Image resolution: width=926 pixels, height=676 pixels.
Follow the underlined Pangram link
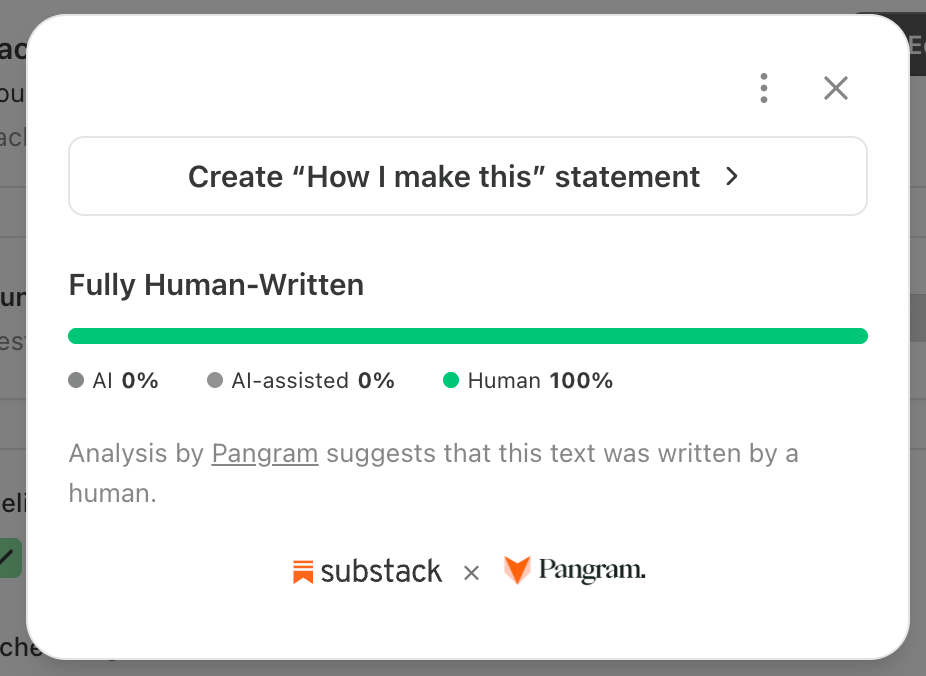[265, 453]
